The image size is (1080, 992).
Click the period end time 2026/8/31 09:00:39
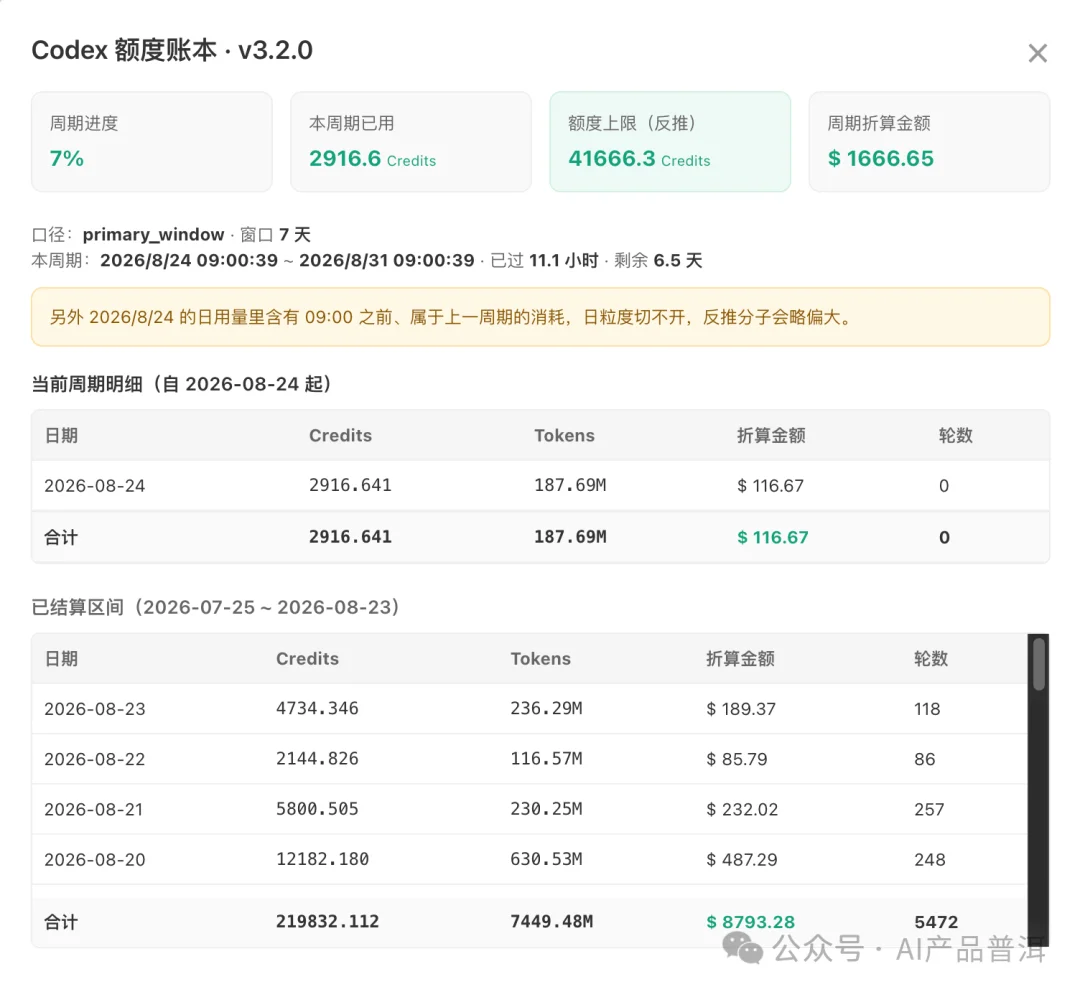click(386, 260)
